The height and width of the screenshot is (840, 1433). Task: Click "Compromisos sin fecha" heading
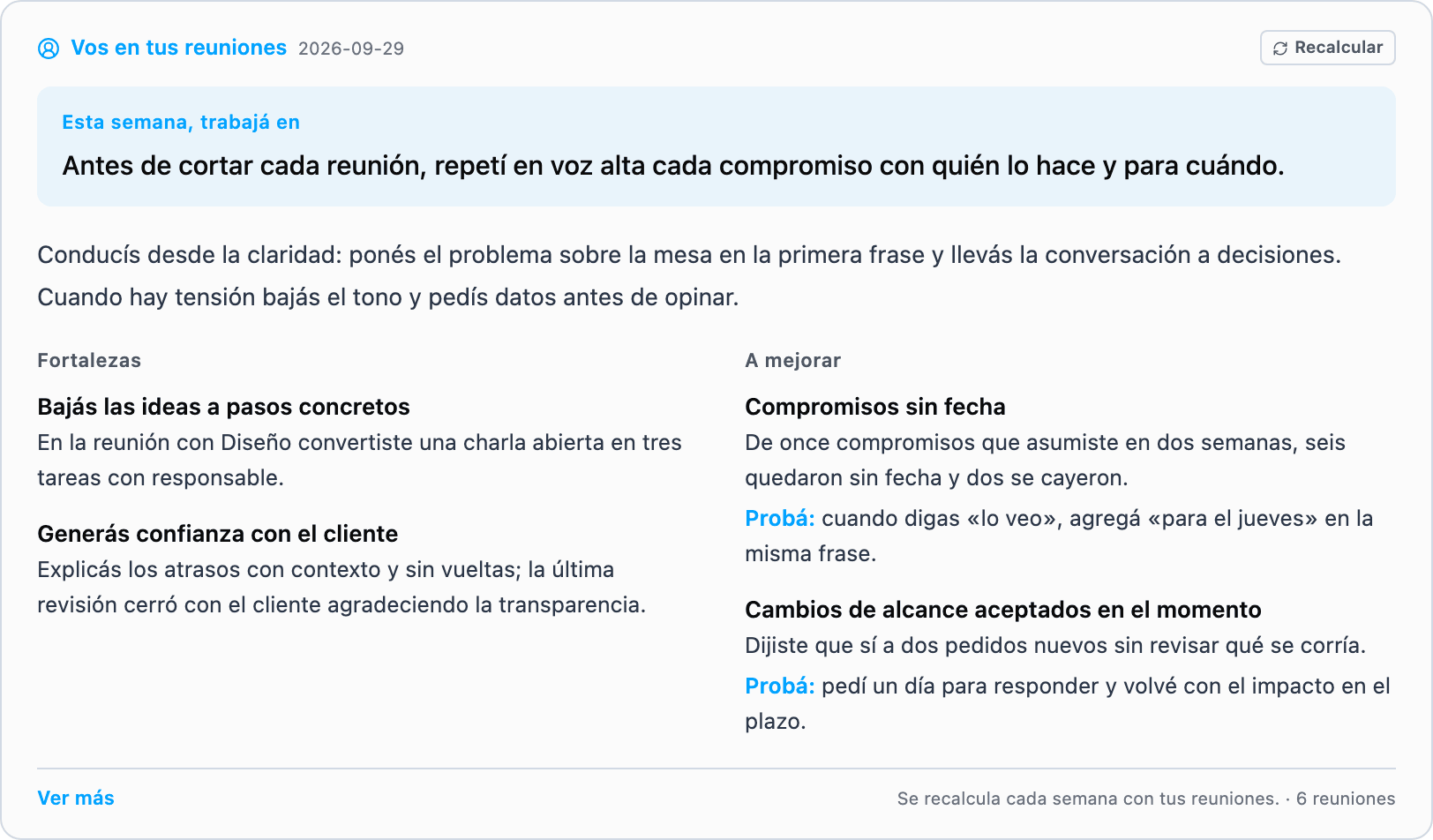point(875,407)
